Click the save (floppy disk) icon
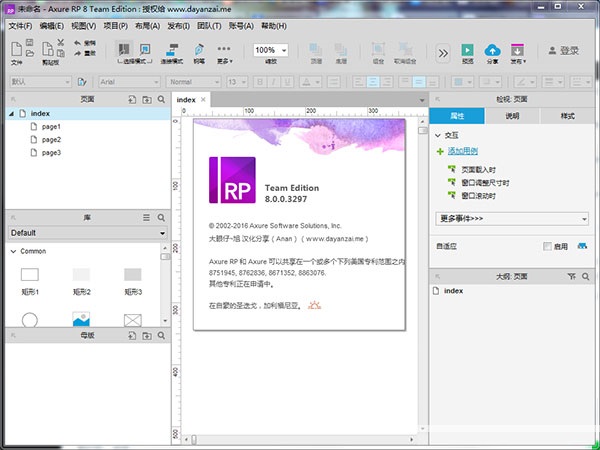This screenshot has width=600, height=450. [x=30, y=42]
